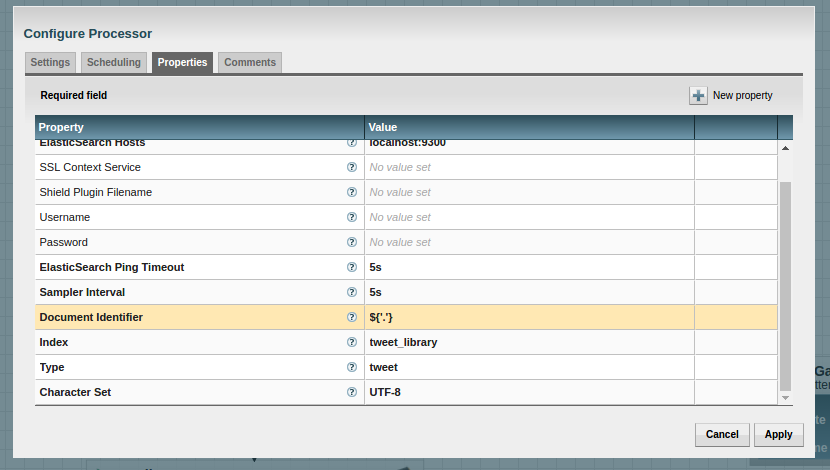This screenshot has height=470, width=830.
Task: Set a value for Username
Action: (x=529, y=217)
